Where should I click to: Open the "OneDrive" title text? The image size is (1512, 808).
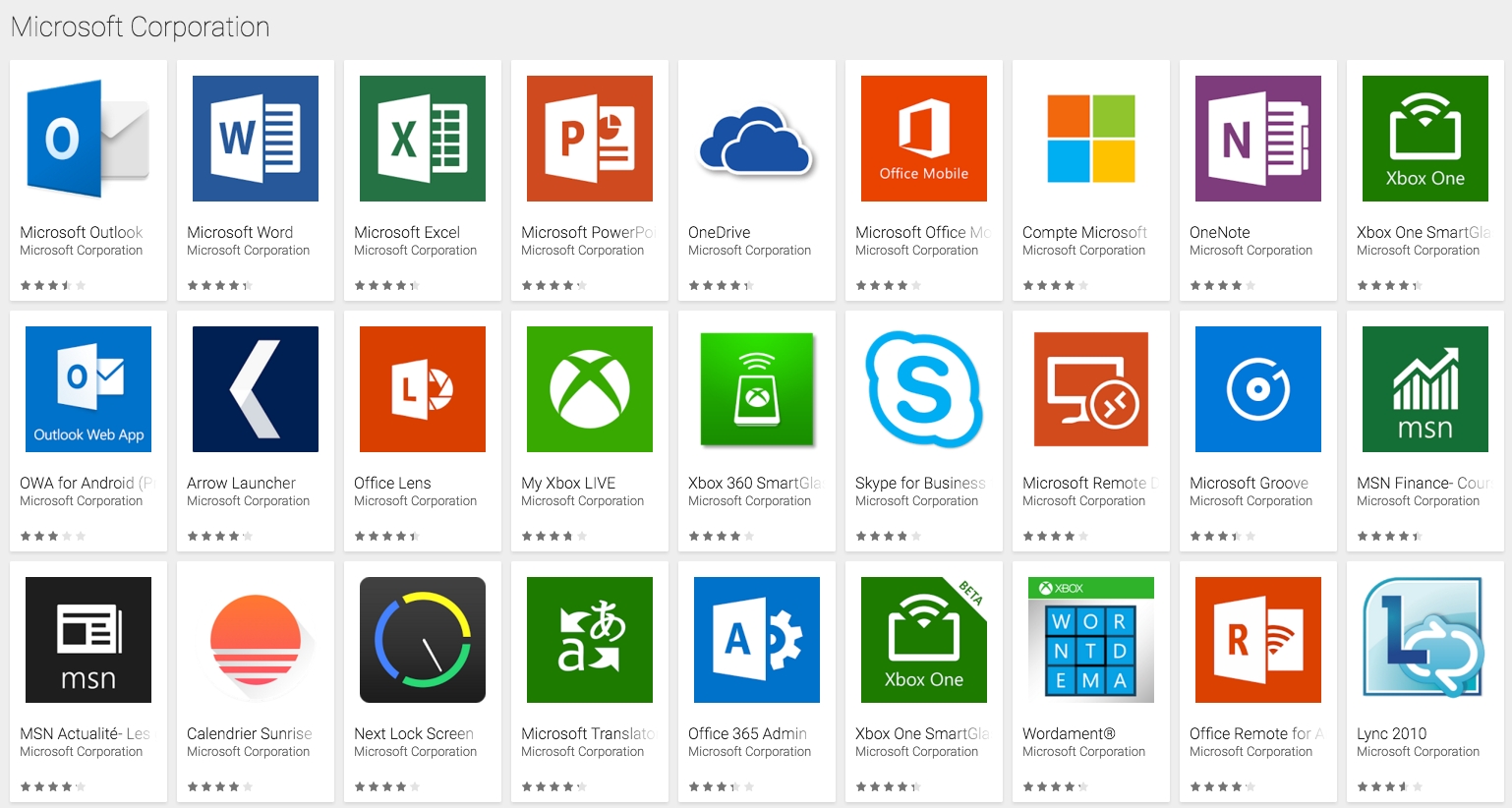(720, 232)
